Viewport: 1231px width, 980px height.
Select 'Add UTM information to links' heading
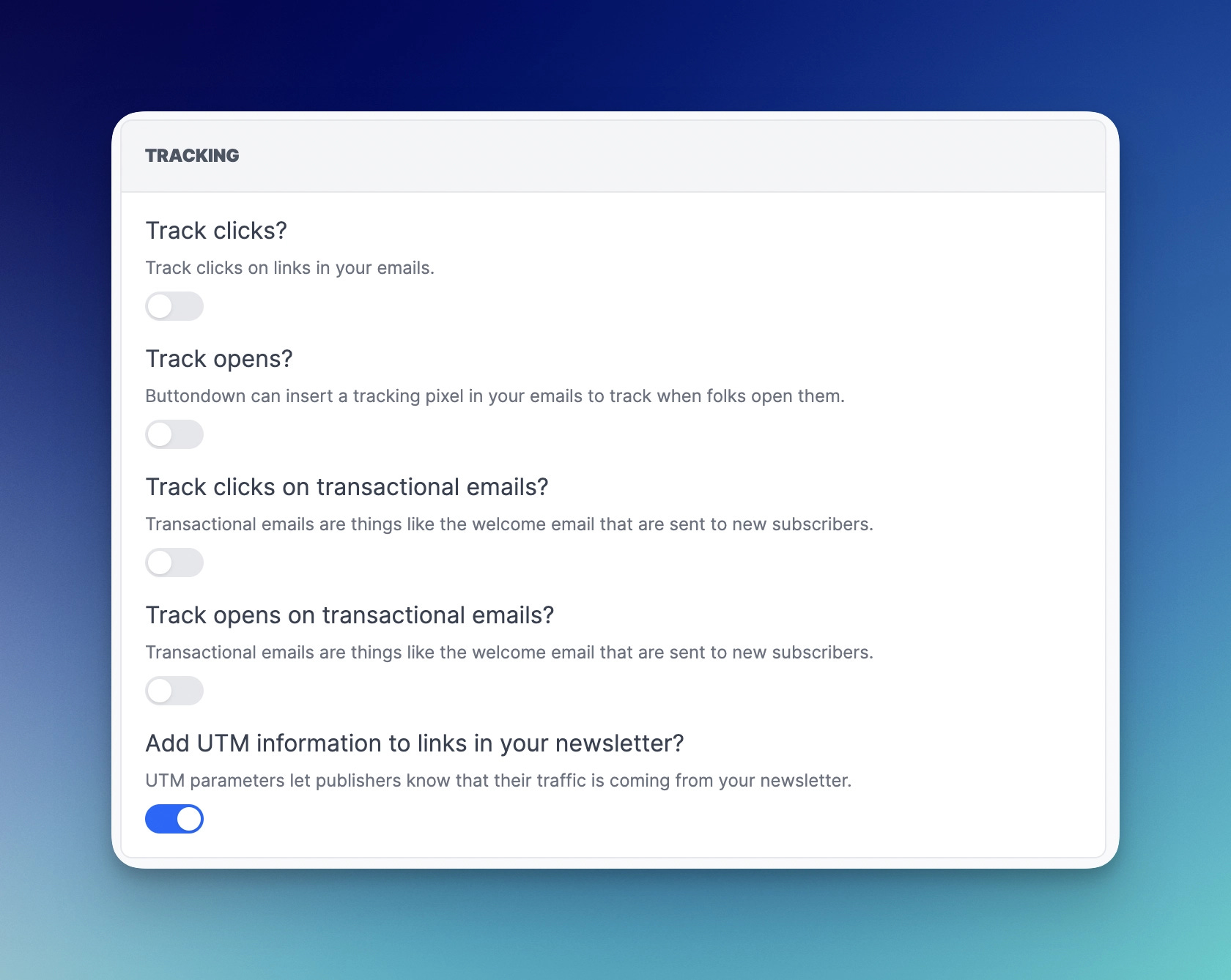point(415,743)
